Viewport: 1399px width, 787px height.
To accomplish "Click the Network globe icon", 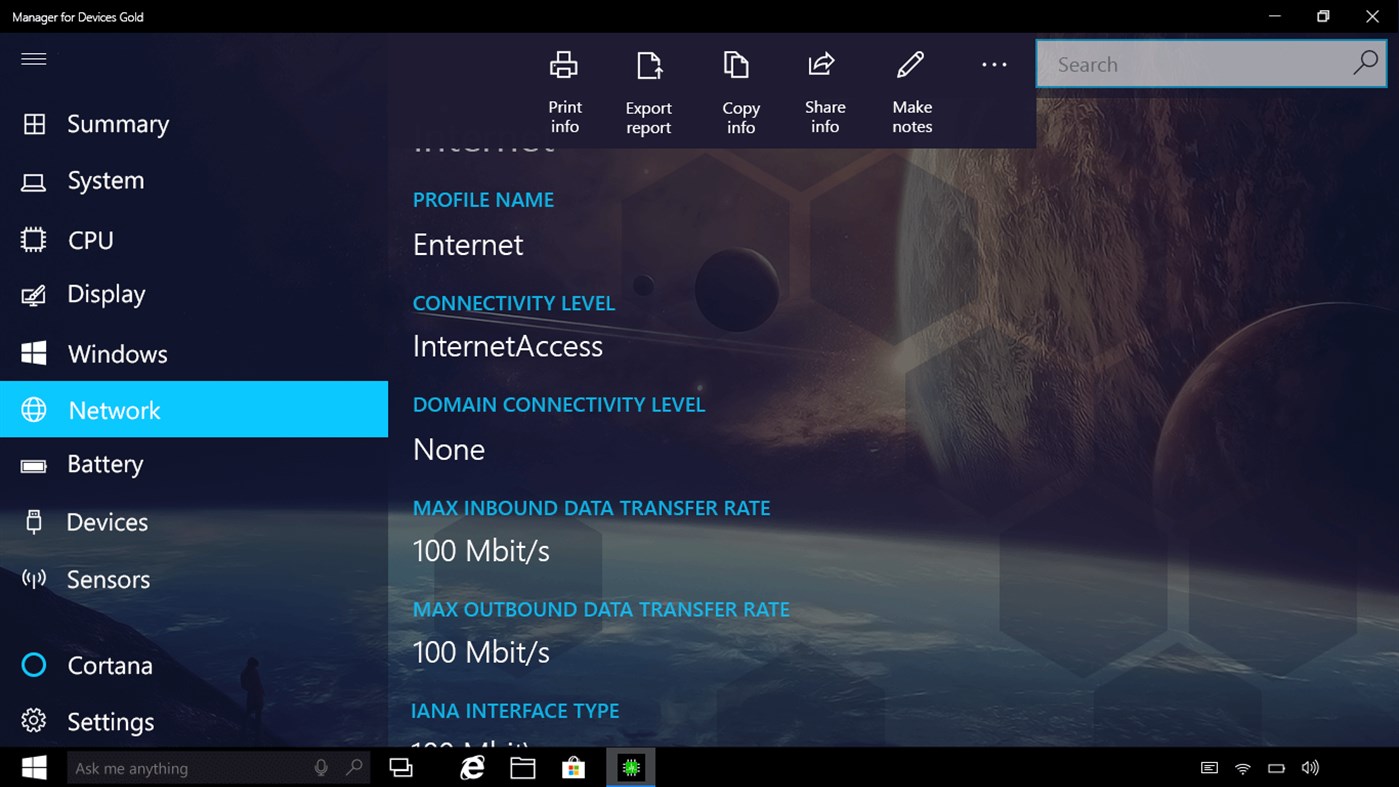I will [33, 409].
